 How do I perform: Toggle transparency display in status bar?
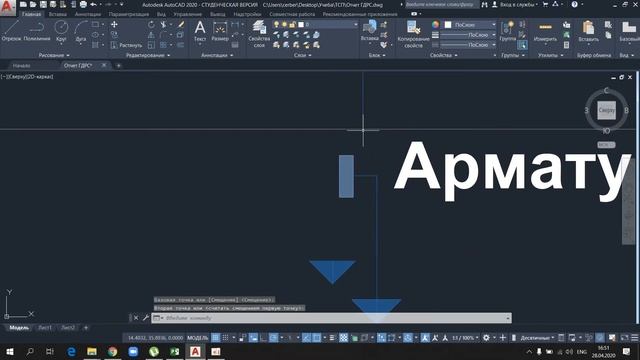(x=344, y=338)
